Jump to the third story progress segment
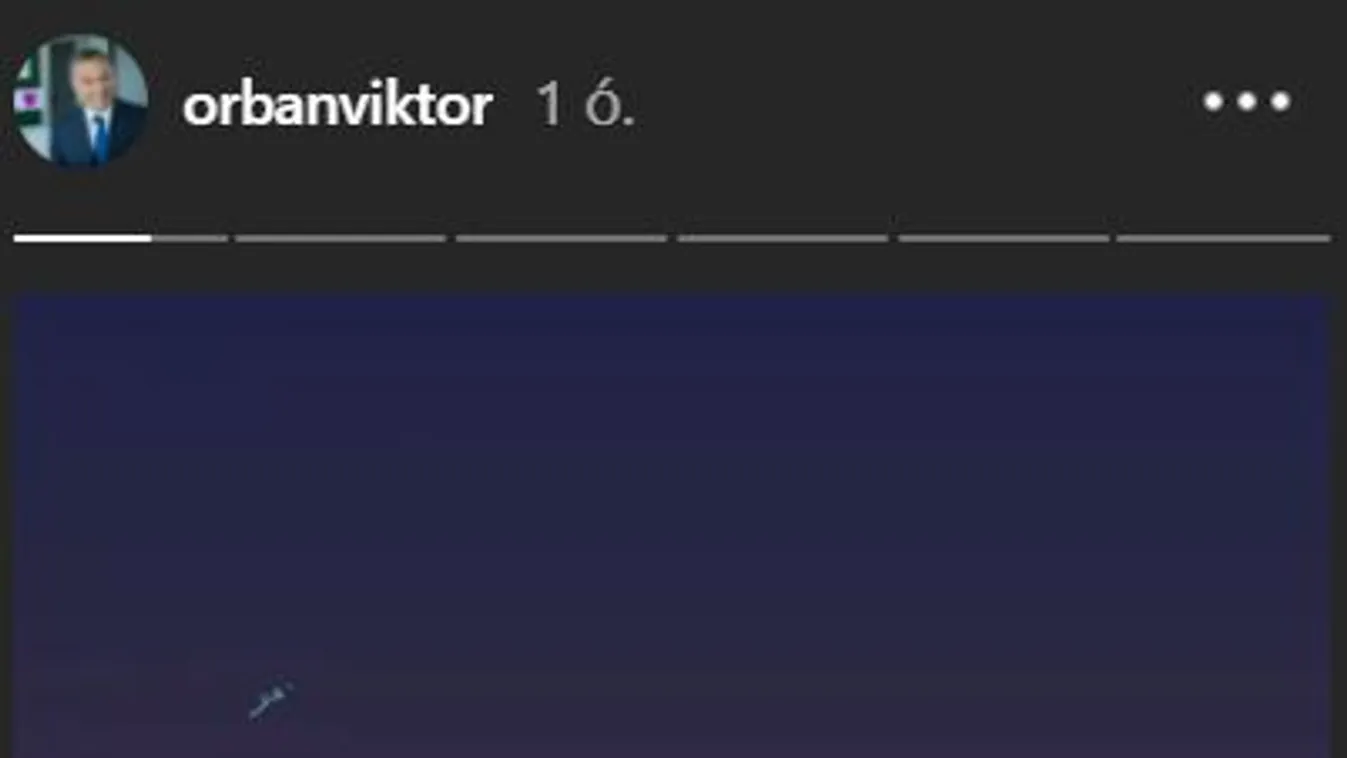This screenshot has height=758, width=1347. point(561,238)
